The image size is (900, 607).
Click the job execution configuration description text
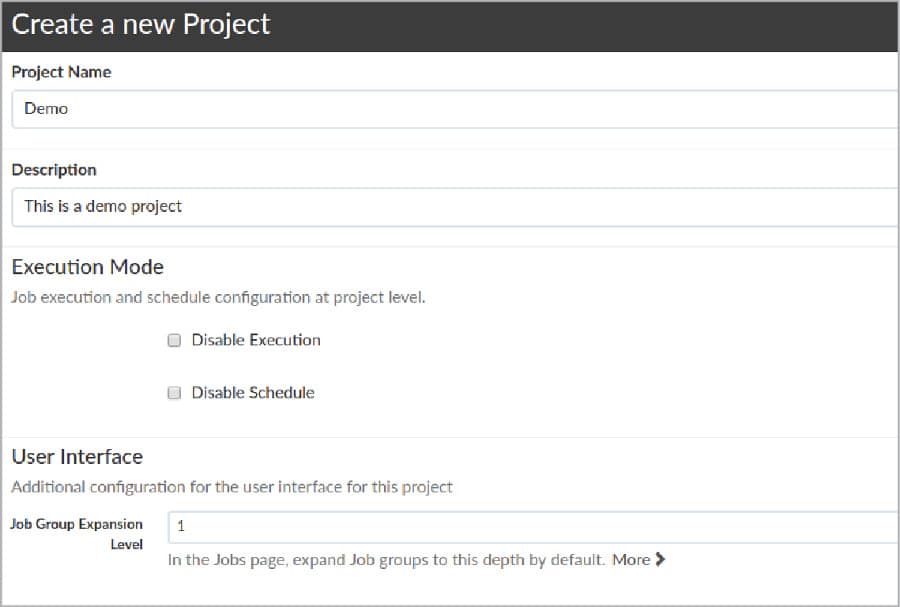(218, 298)
